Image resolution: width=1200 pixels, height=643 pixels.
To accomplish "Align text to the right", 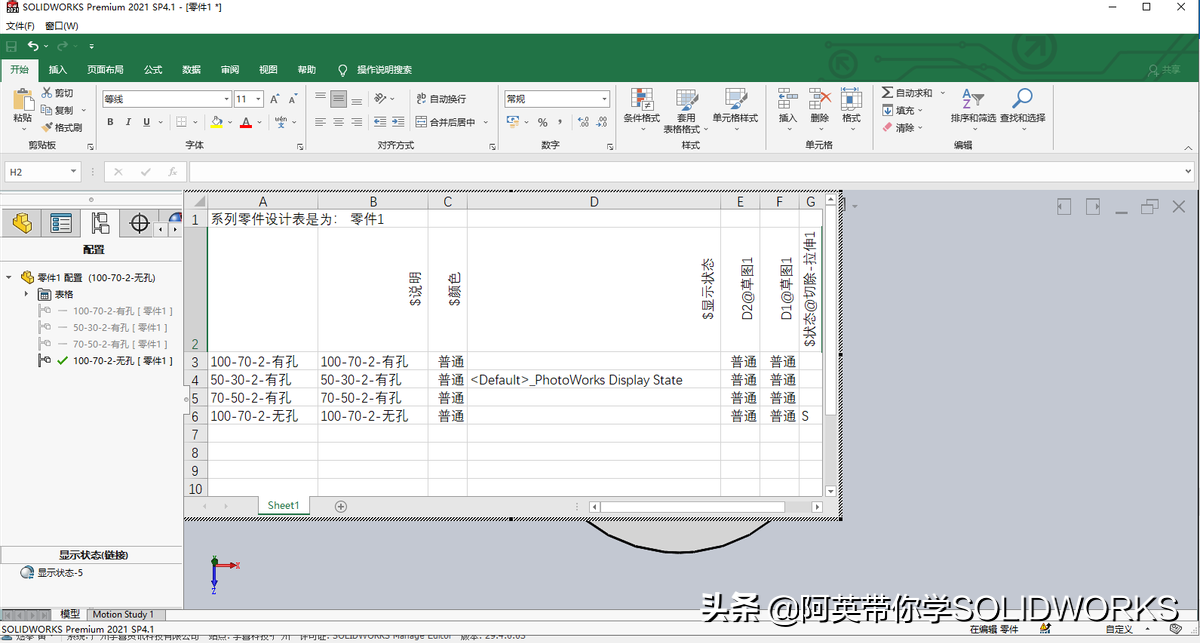I will click(x=357, y=122).
